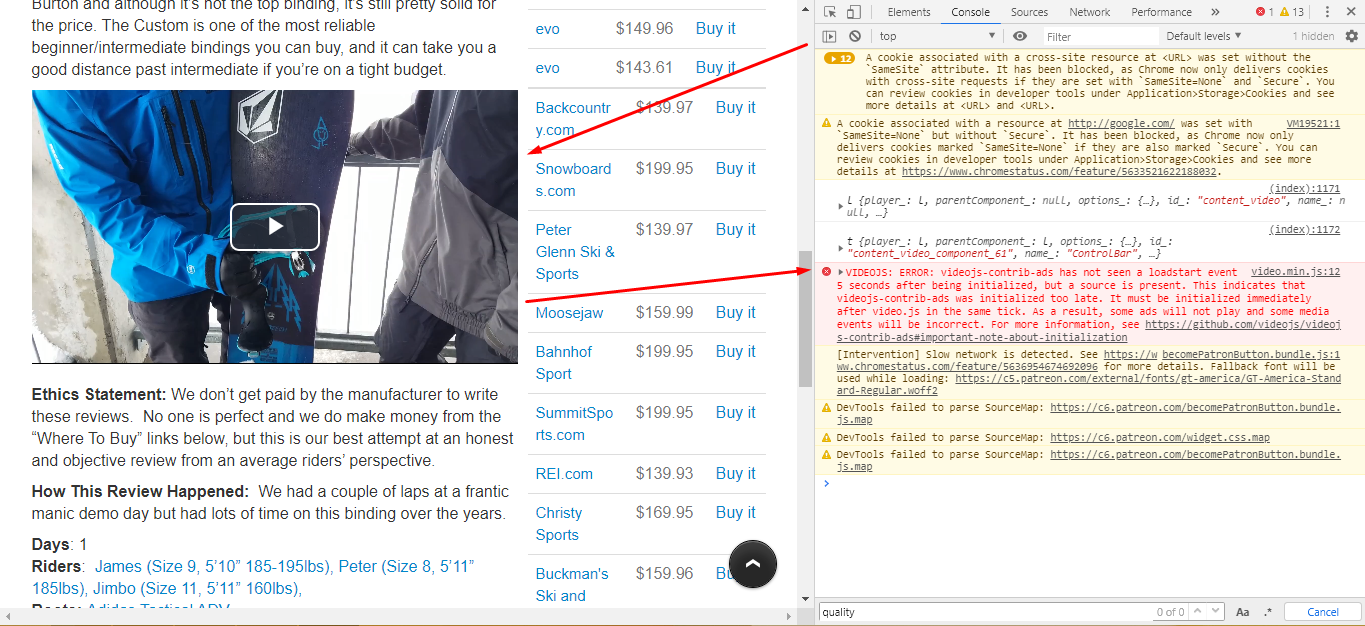1365x626 pixels.
Task: Open the widget.css.map link
Action: pos(1160,437)
